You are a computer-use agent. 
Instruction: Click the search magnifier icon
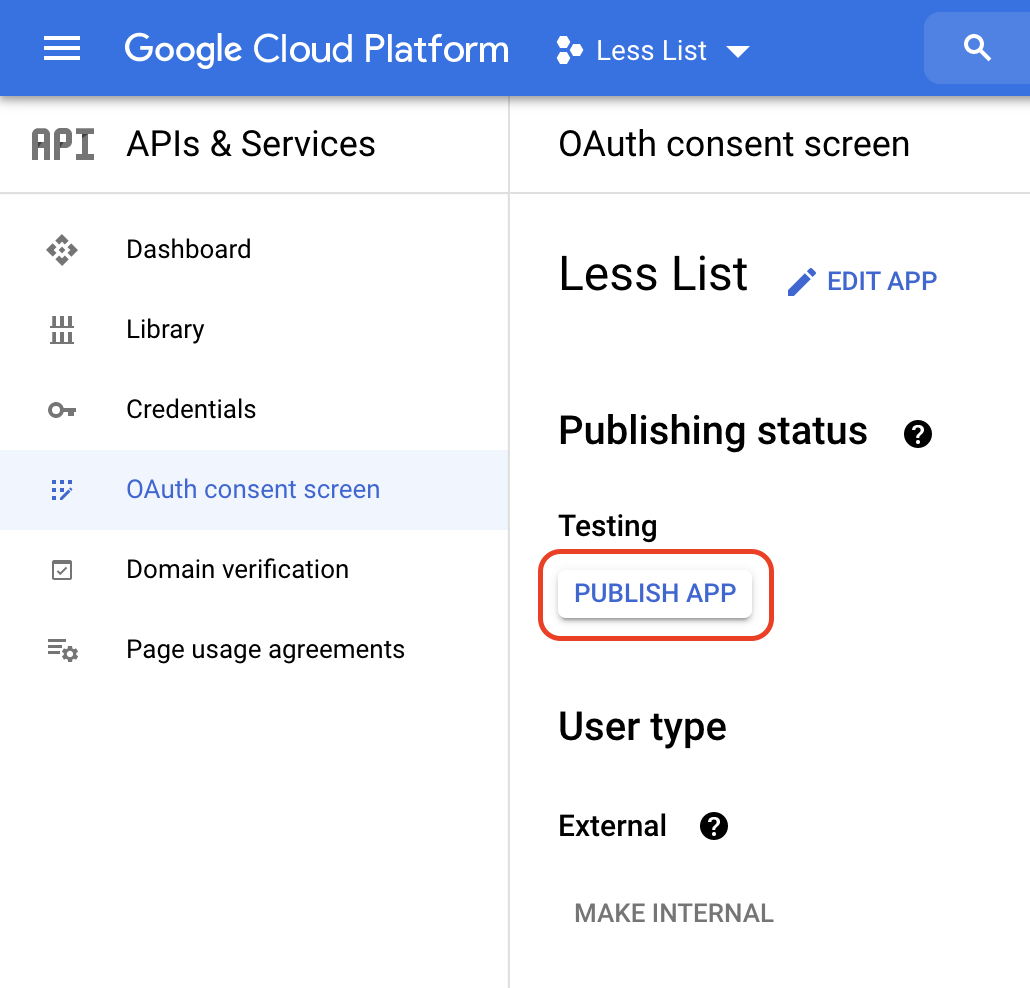[976, 48]
